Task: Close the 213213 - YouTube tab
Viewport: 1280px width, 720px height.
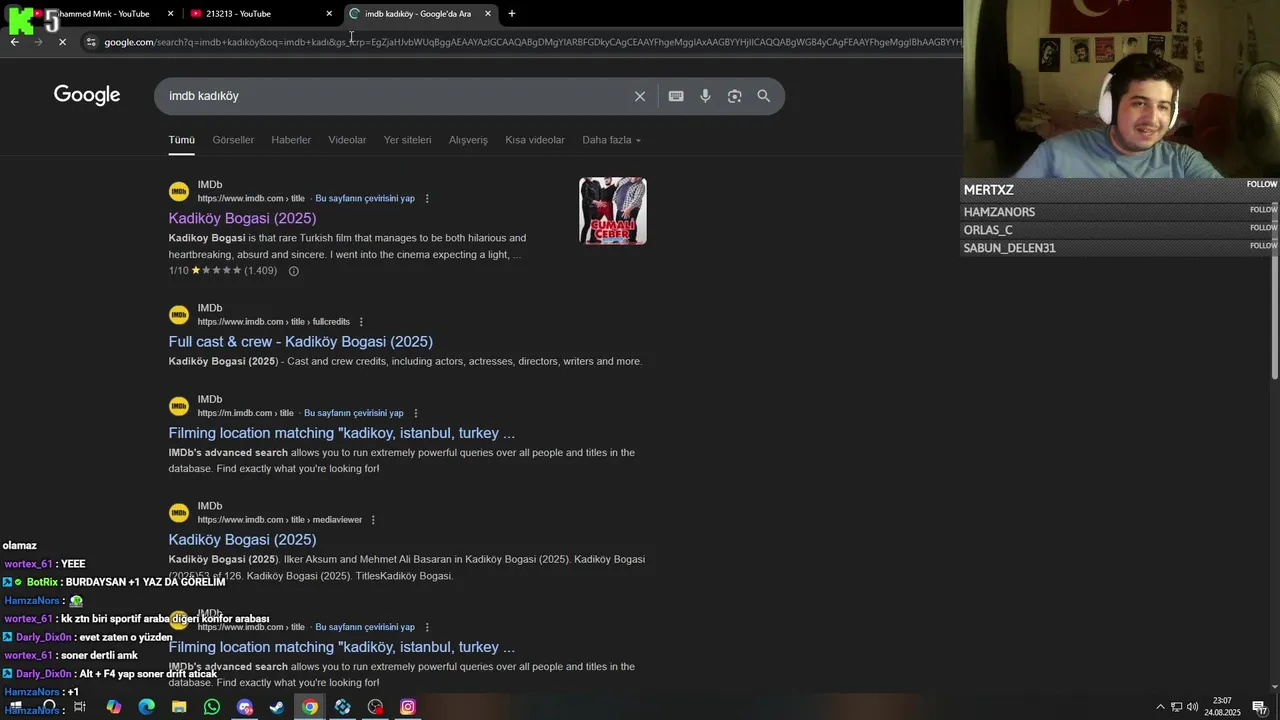Action: coord(329,13)
